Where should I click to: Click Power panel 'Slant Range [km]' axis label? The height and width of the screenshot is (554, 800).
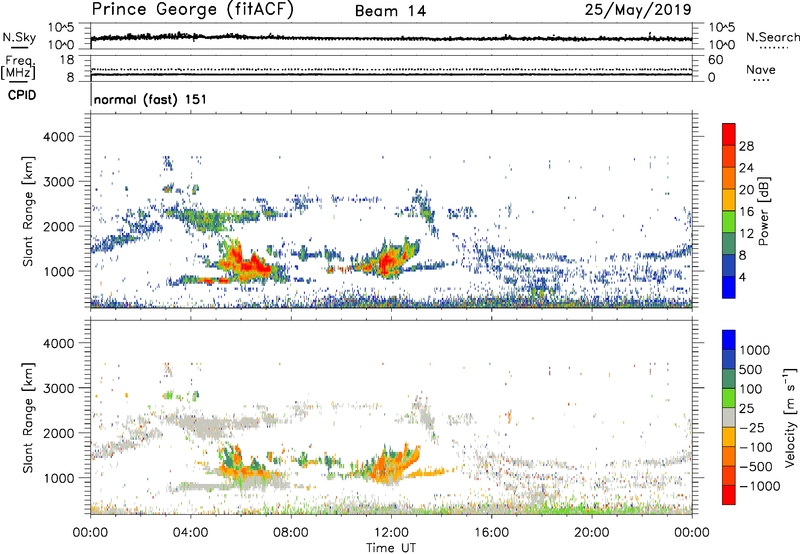point(28,211)
